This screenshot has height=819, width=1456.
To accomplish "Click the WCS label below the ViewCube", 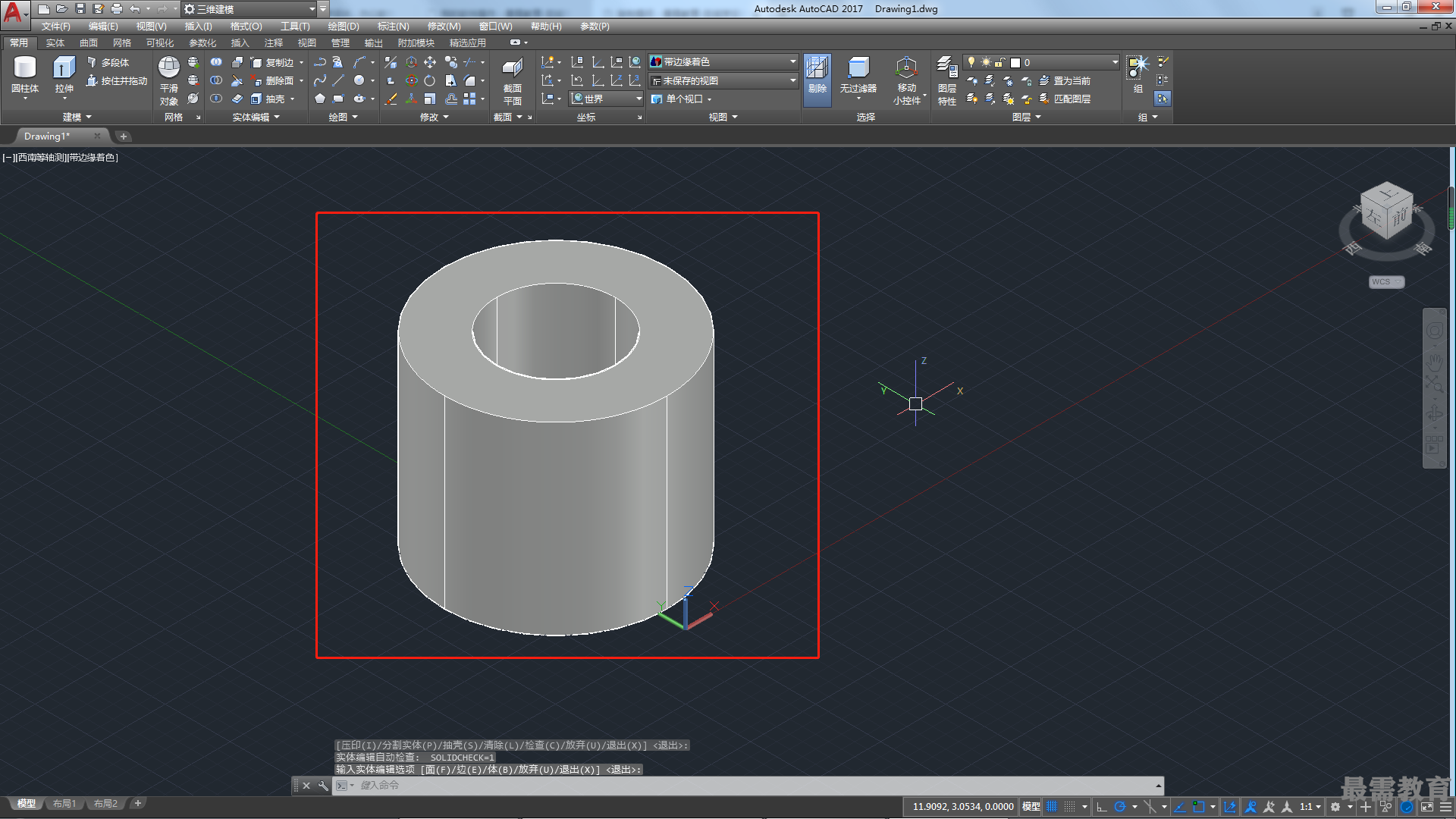I will pyautogui.click(x=1386, y=282).
